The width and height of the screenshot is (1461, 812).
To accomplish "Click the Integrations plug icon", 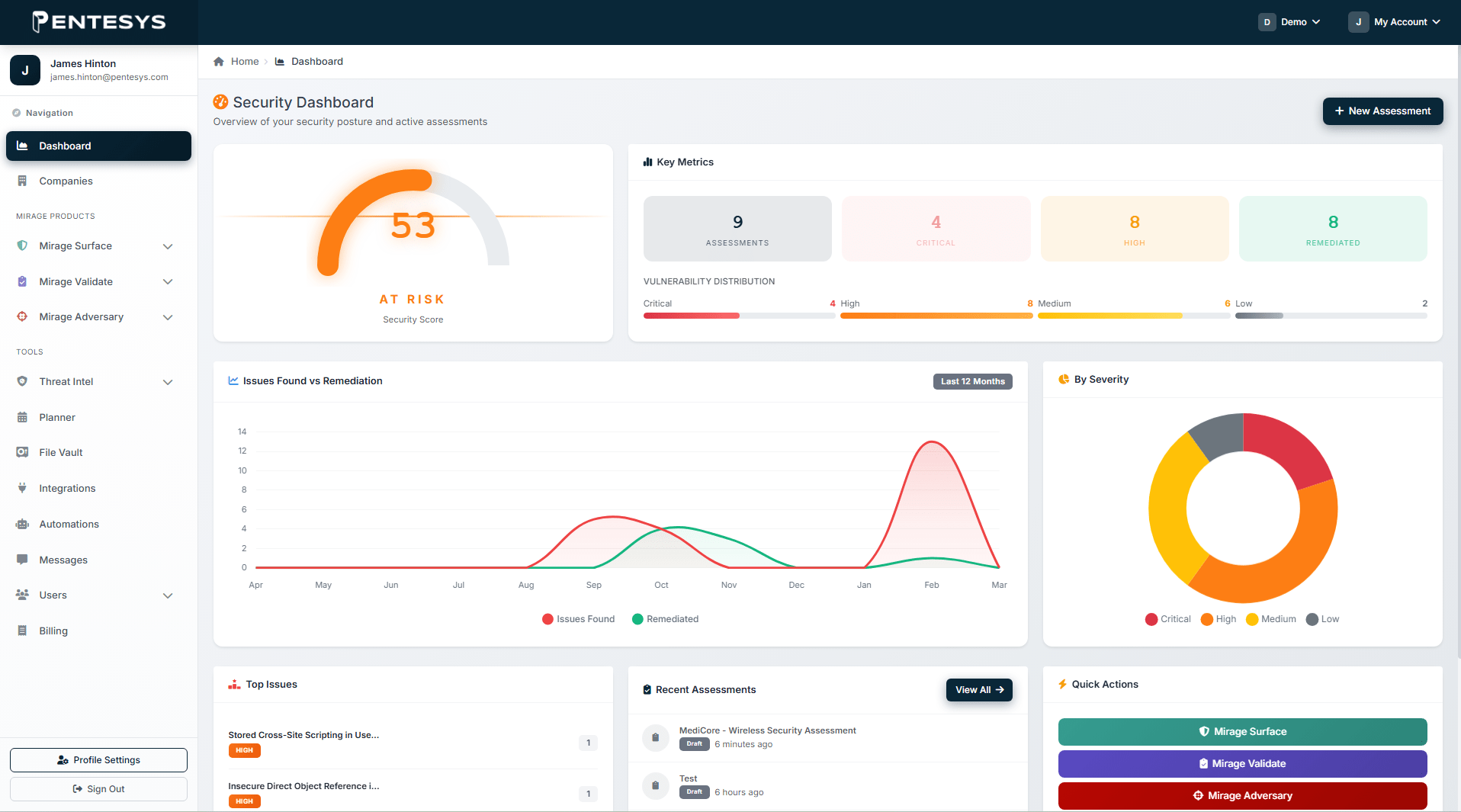I will click(x=22, y=488).
